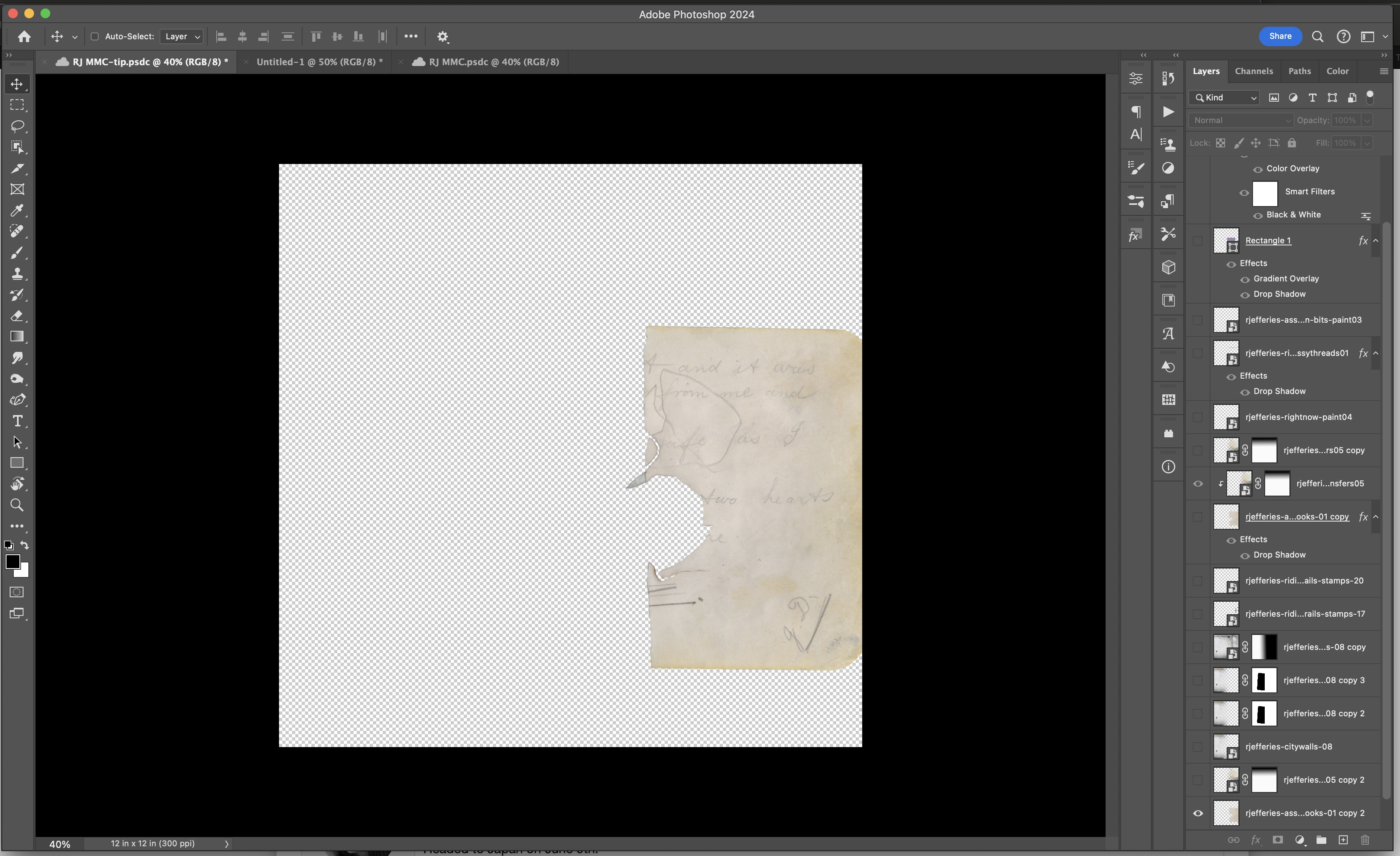This screenshot has width=1400, height=856.
Task: Select the Lasso tool
Action: (x=17, y=126)
